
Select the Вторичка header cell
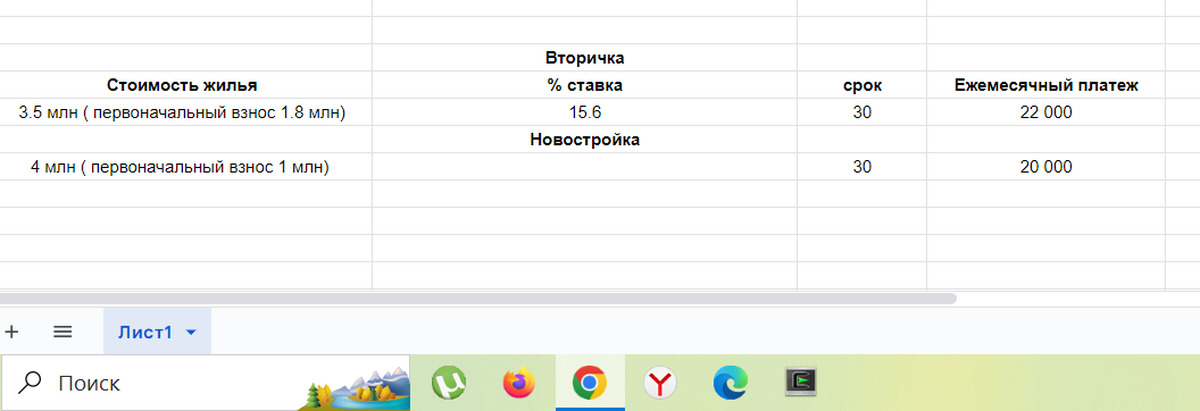[585, 58]
